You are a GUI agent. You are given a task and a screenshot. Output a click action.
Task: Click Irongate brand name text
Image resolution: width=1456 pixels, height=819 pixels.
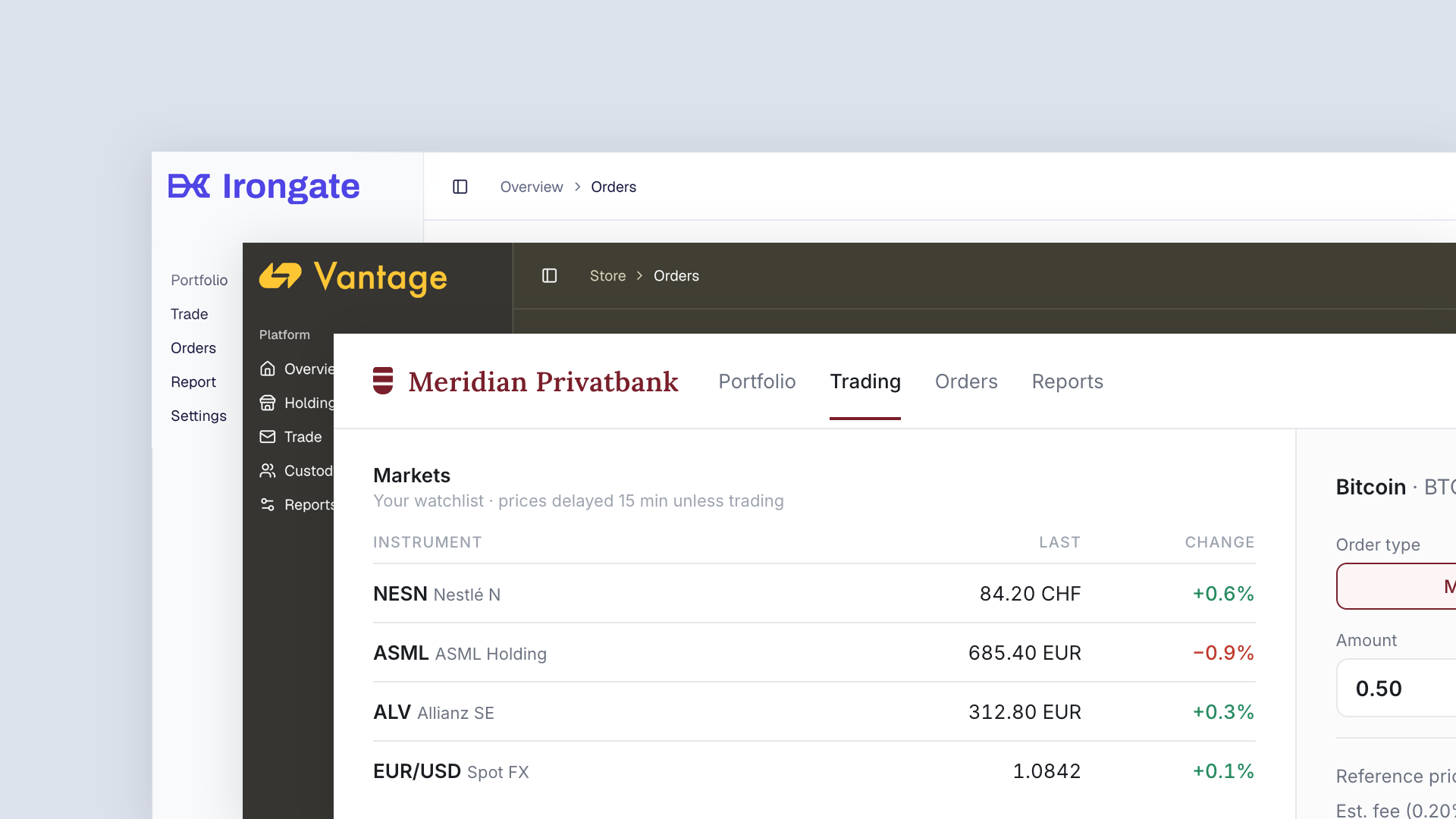coord(291,187)
